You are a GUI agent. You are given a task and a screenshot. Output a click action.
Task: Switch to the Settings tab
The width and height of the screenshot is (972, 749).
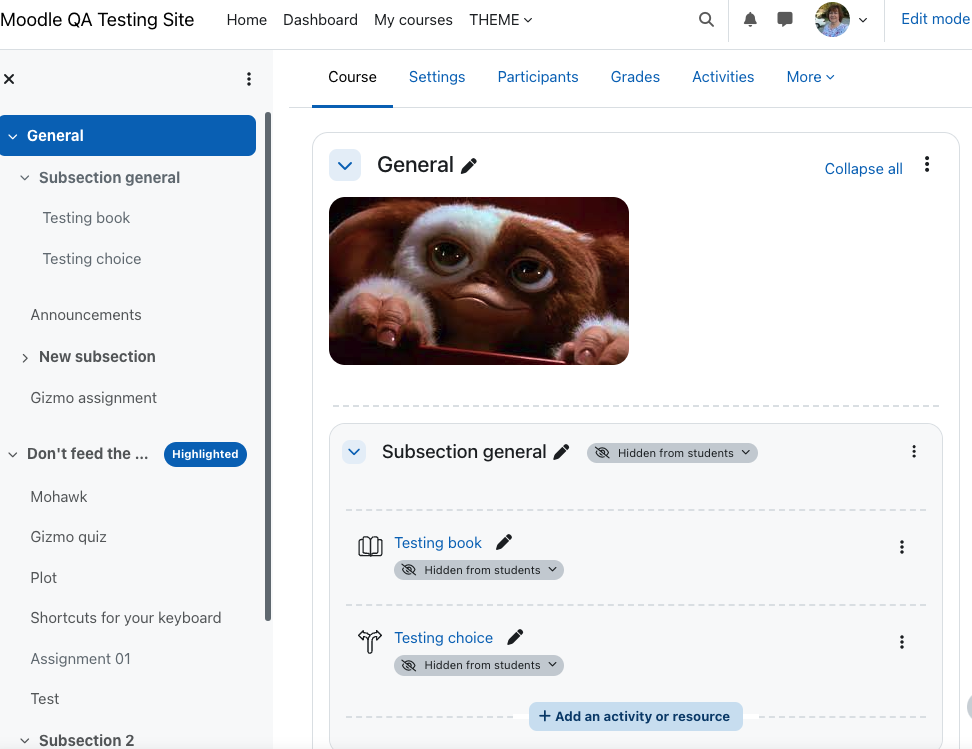click(x=436, y=77)
